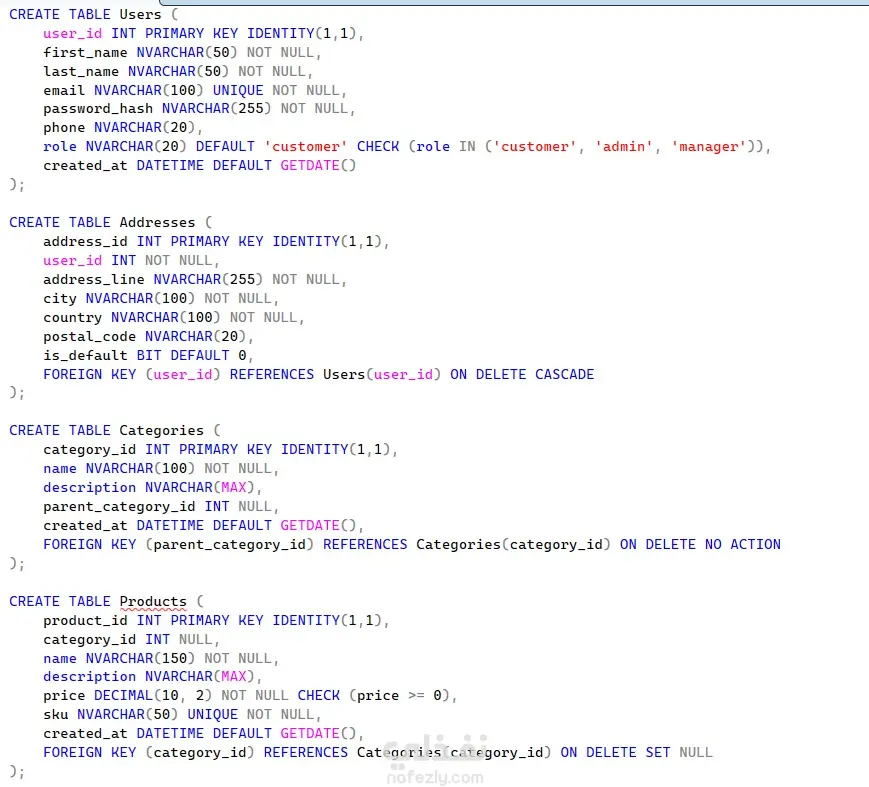Click the address_line column name

click(94, 280)
